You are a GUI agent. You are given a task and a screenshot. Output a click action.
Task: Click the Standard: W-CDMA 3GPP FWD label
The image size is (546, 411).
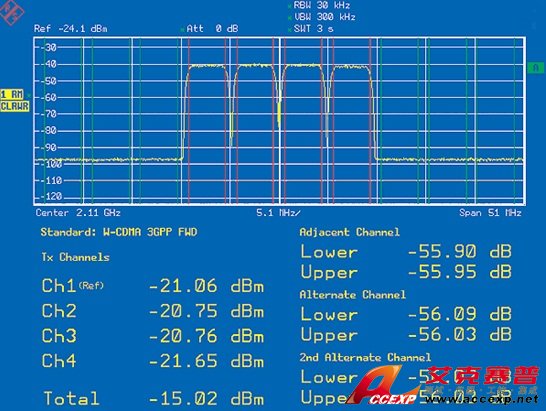pos(119,232)
